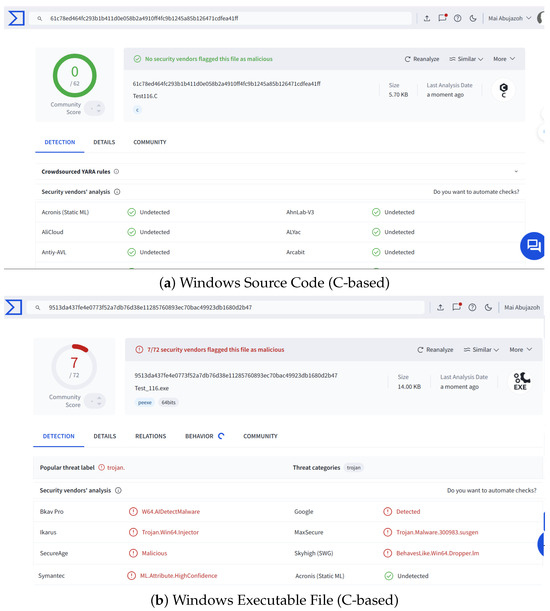Click the 0/62 detection score circle
The height and width of the screenshot is (611, 550).
(x=74, y=76)
